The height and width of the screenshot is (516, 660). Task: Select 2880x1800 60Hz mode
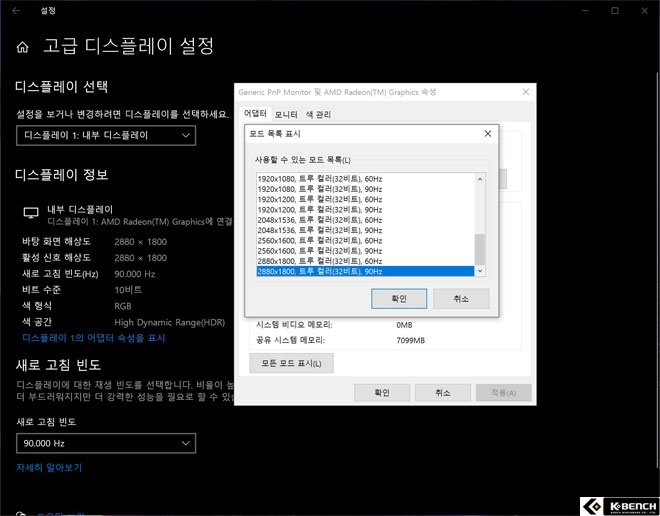tap(365, 261)
